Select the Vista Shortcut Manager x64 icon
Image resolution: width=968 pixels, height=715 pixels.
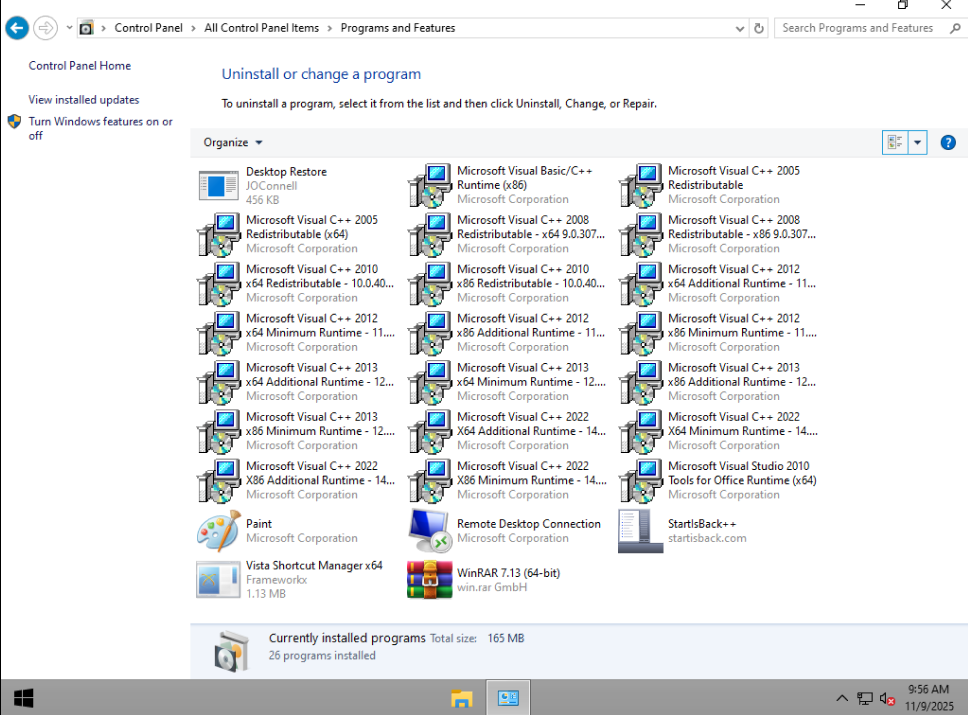click(x=219, y=580)
